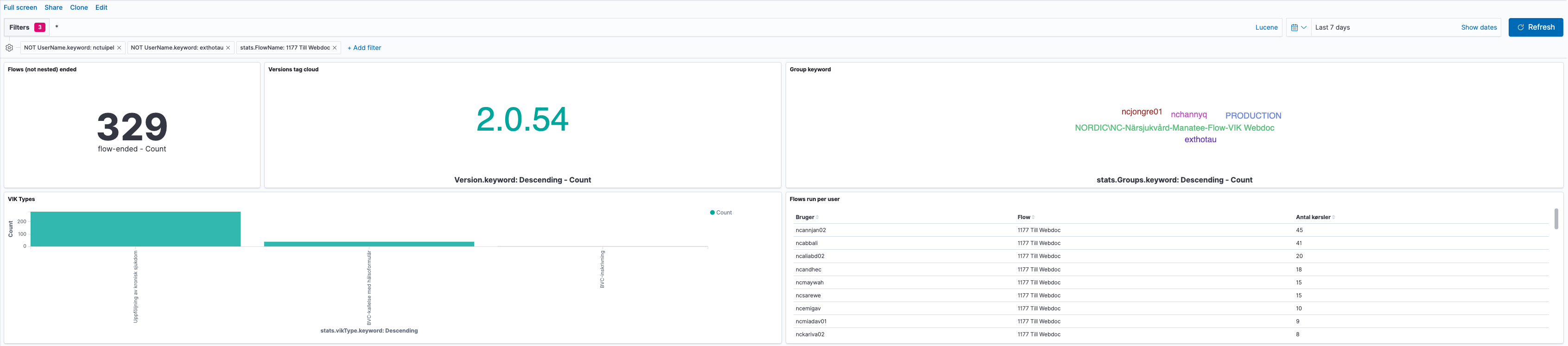Click the VIK Types panel title
Viewport: 1568px width, 346px height.
coord(21,199)
